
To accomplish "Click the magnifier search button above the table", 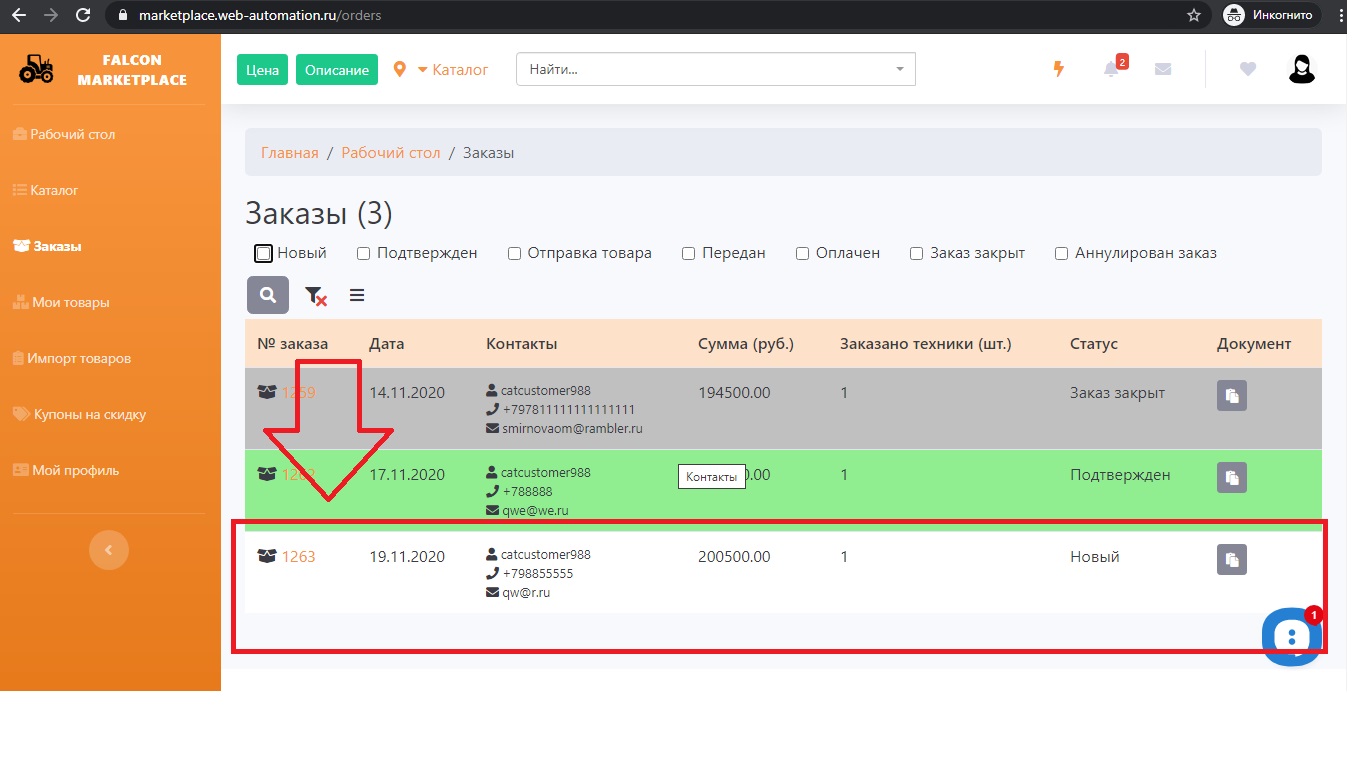I will coord(268,295).
